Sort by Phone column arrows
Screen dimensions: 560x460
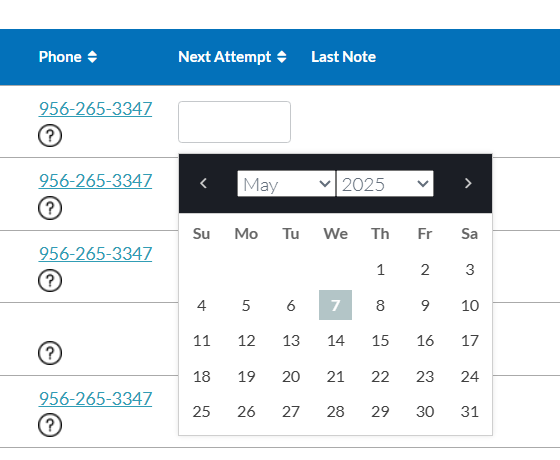92,57
